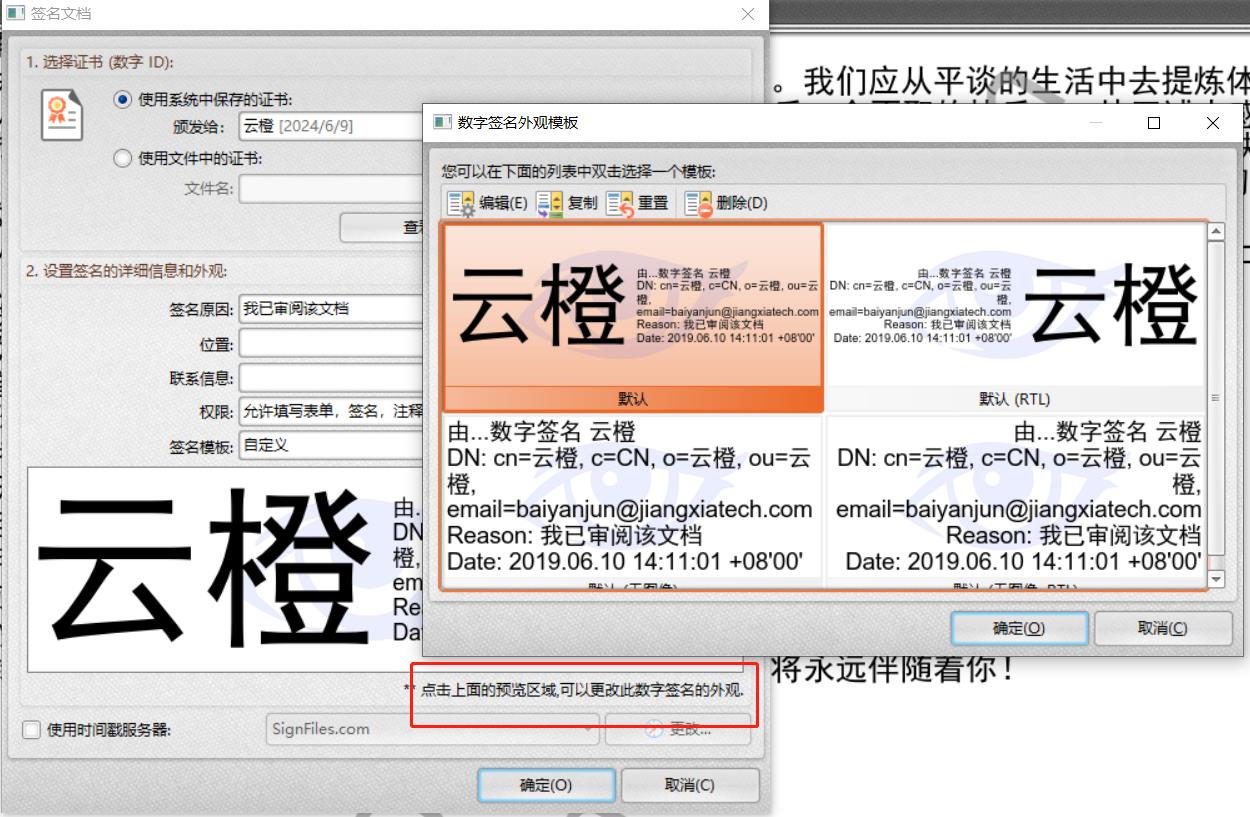The height and width of the screenshot is (817, 1250).
Task: Click 取消(C) in the template dialog
Action: pyautogui.click(x=1163, y=628)
